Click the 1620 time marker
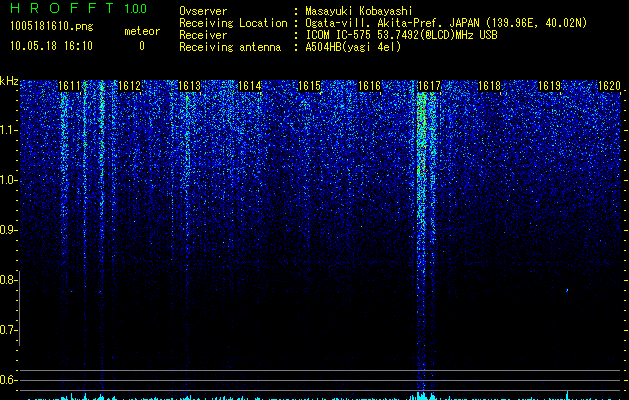Viewport: 629px width, 400px height. click(609, 86)
